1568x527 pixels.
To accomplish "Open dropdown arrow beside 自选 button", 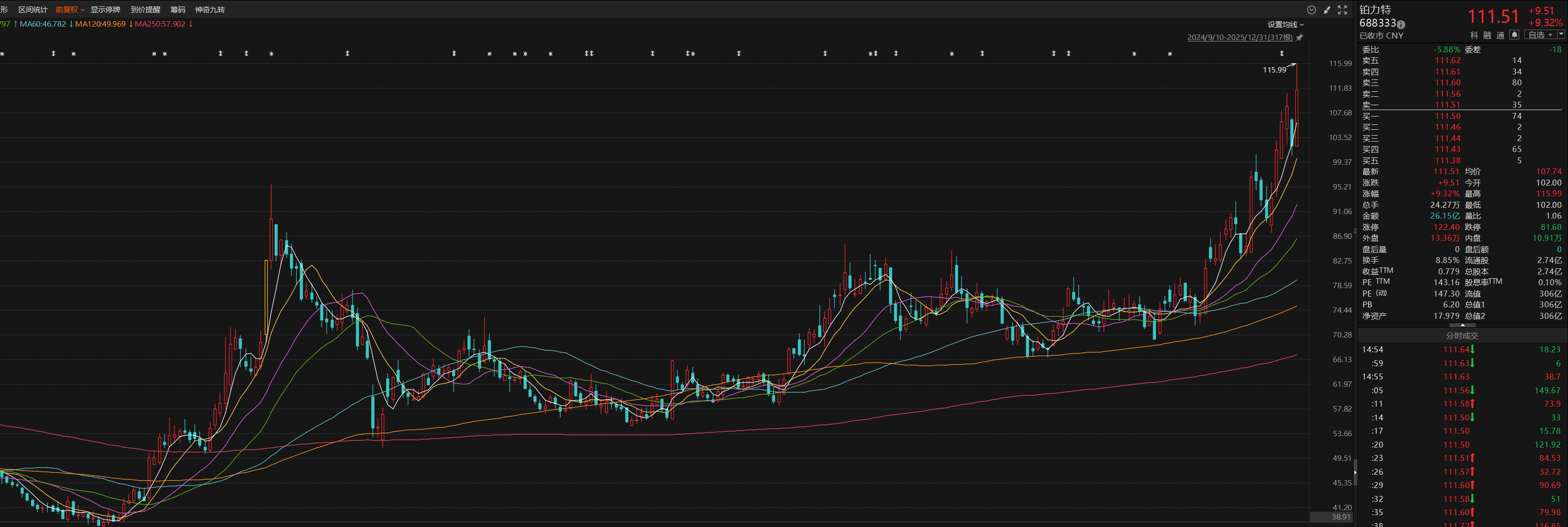I will click(x=1561, y=35).
